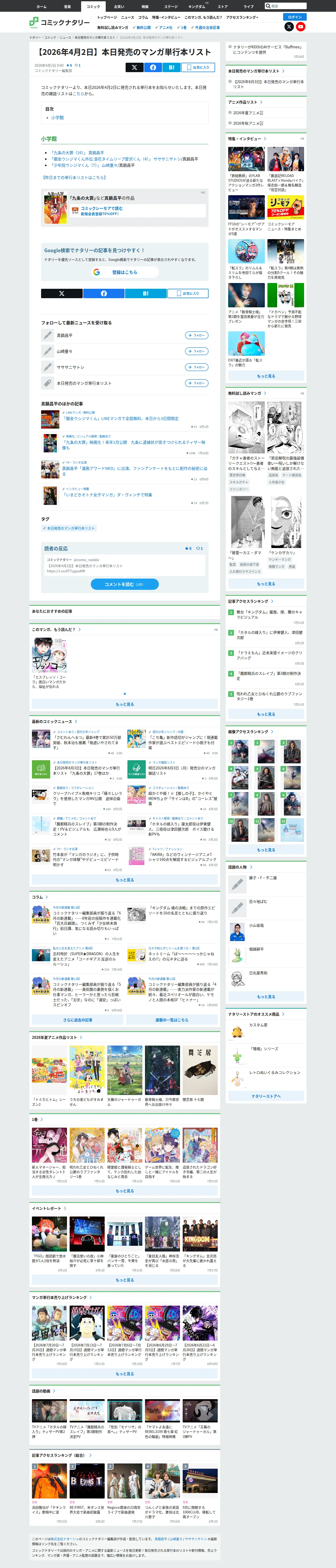Expand 無料試し読みマンガ section arrow

(265, 393)
